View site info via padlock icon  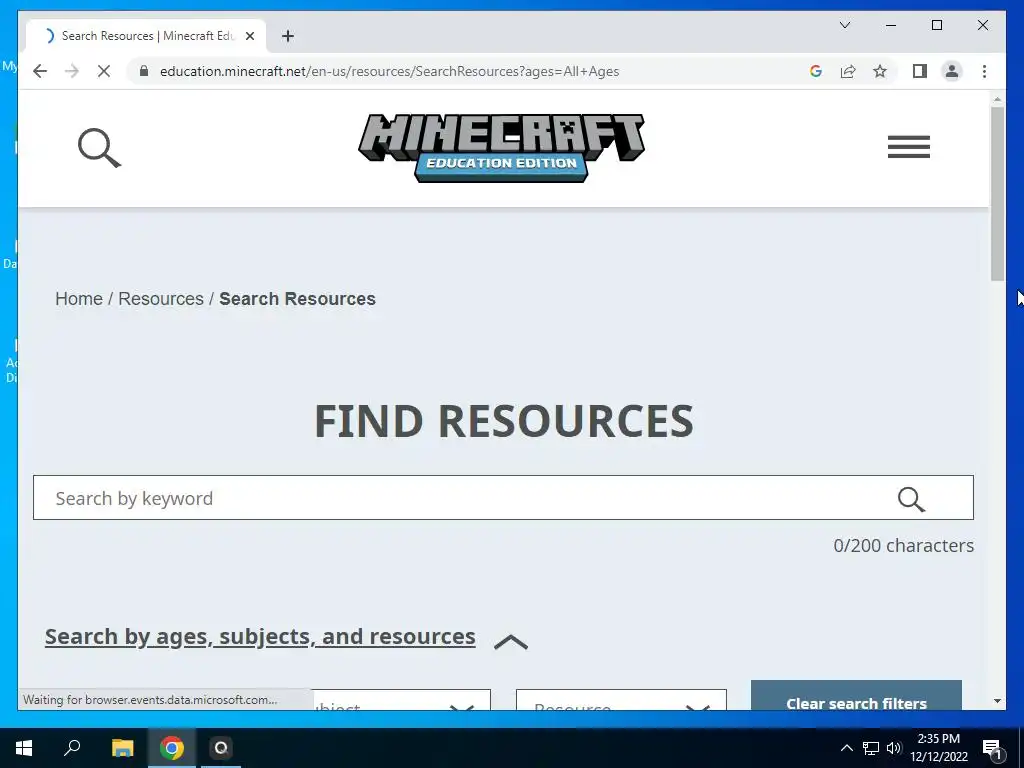144,71
